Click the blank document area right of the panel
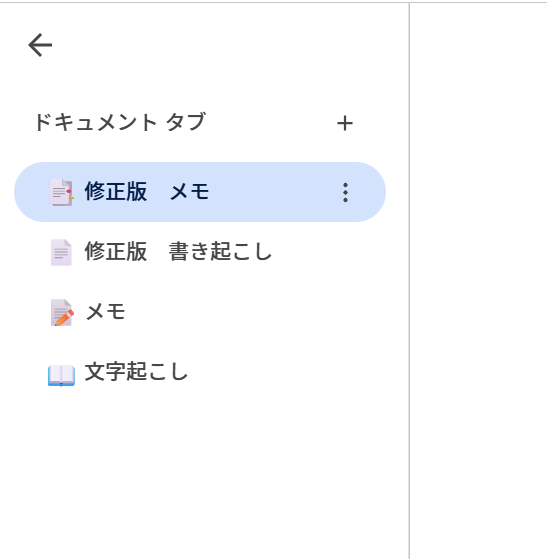Screen dimensions: 547x559 pos(479,280)
